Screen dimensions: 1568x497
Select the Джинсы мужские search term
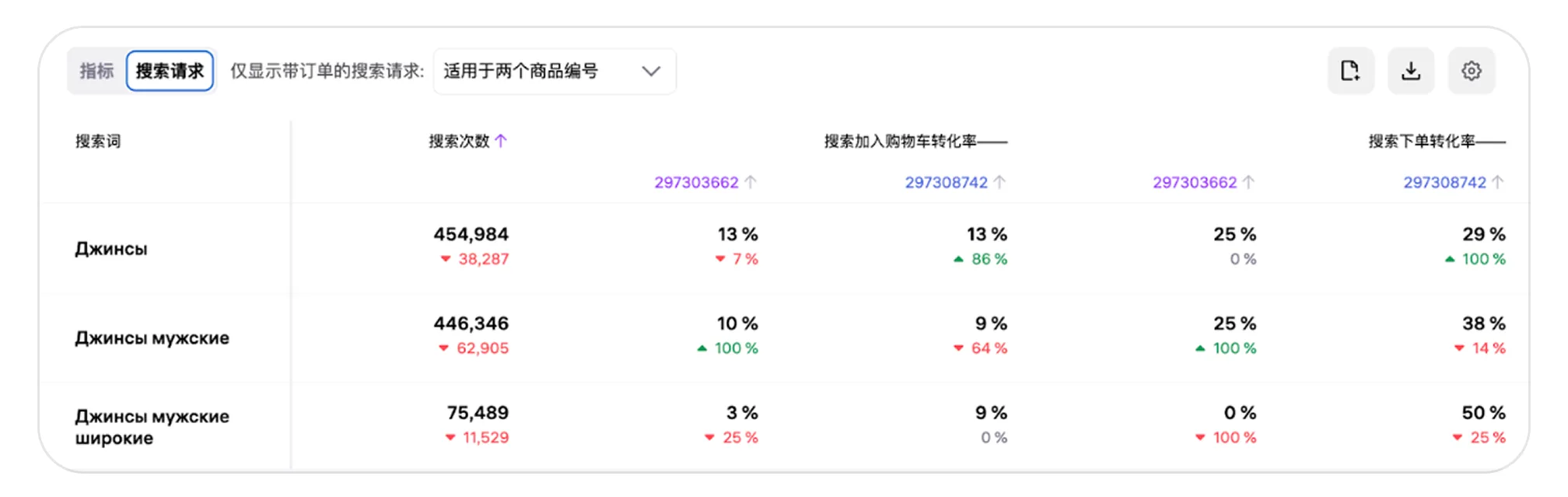[x=152, y=338]
